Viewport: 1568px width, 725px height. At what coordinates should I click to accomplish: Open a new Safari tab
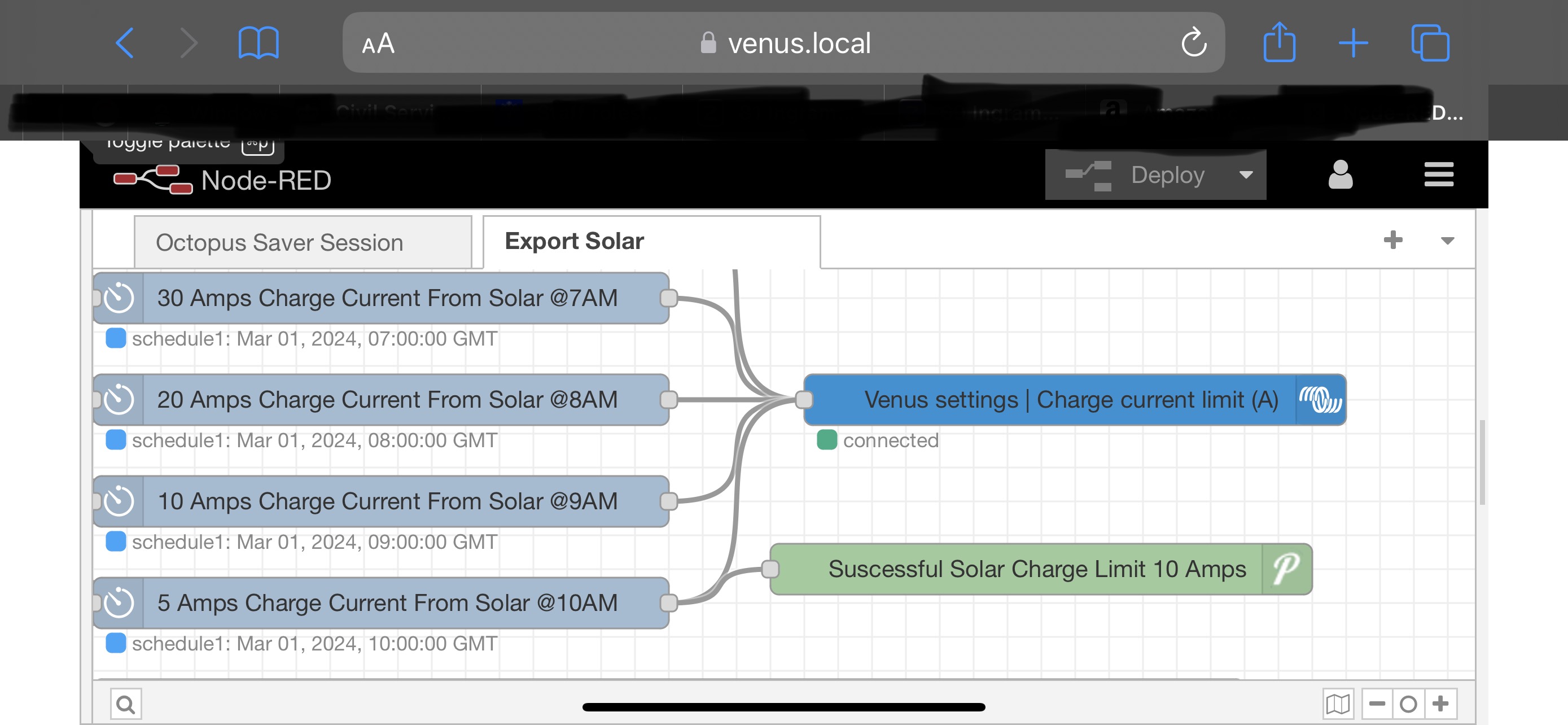coord(1353,43)
